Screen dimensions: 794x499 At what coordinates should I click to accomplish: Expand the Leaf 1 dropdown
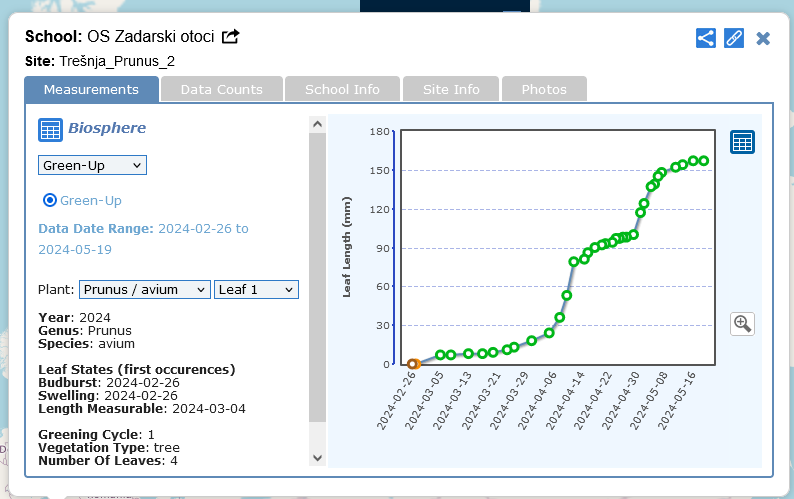click(256, 289)
